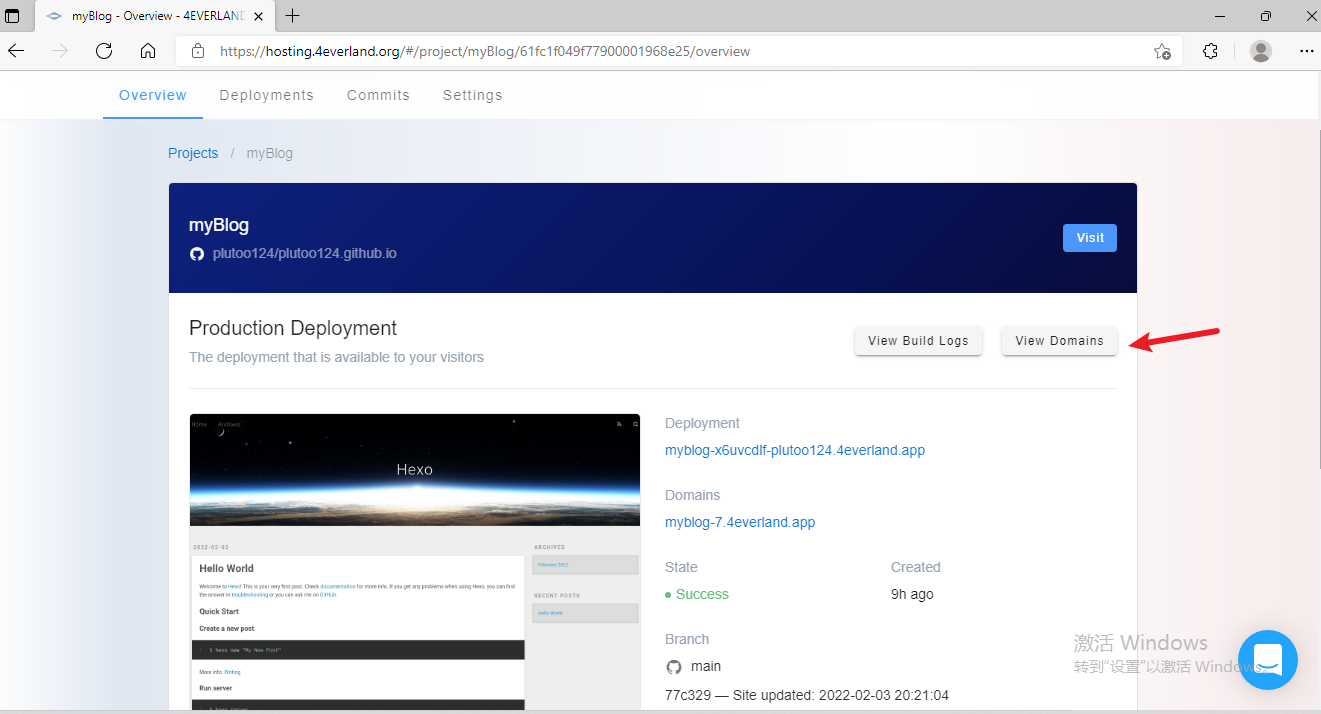Restore down the browser window
Viewport: 1321px width, 714px height.
coord(1266,16)
